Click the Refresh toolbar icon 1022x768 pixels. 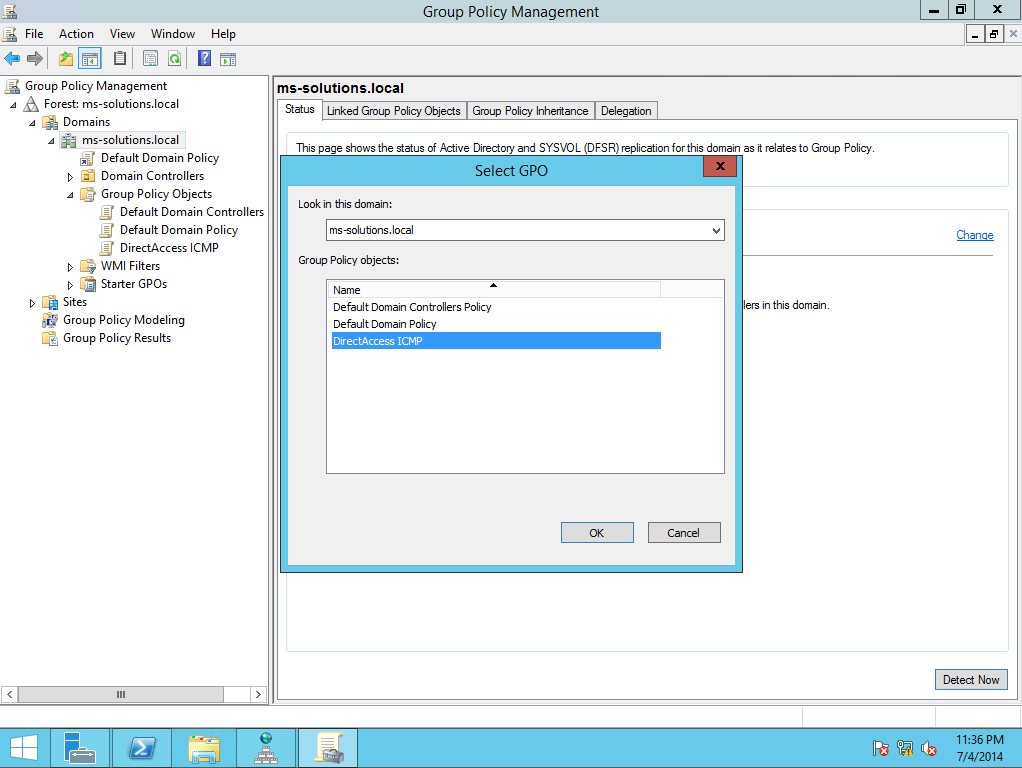coord(174,59)
